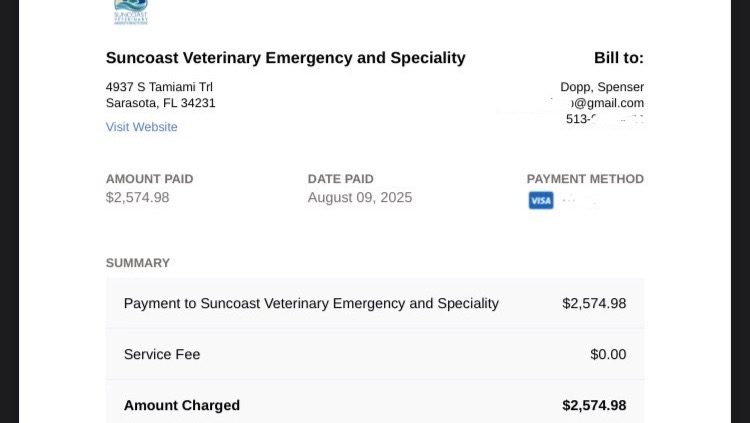The image size is (750, 423).
Task: Click the $2,574.98 value under Amount Paid
Action: point(138,198)
